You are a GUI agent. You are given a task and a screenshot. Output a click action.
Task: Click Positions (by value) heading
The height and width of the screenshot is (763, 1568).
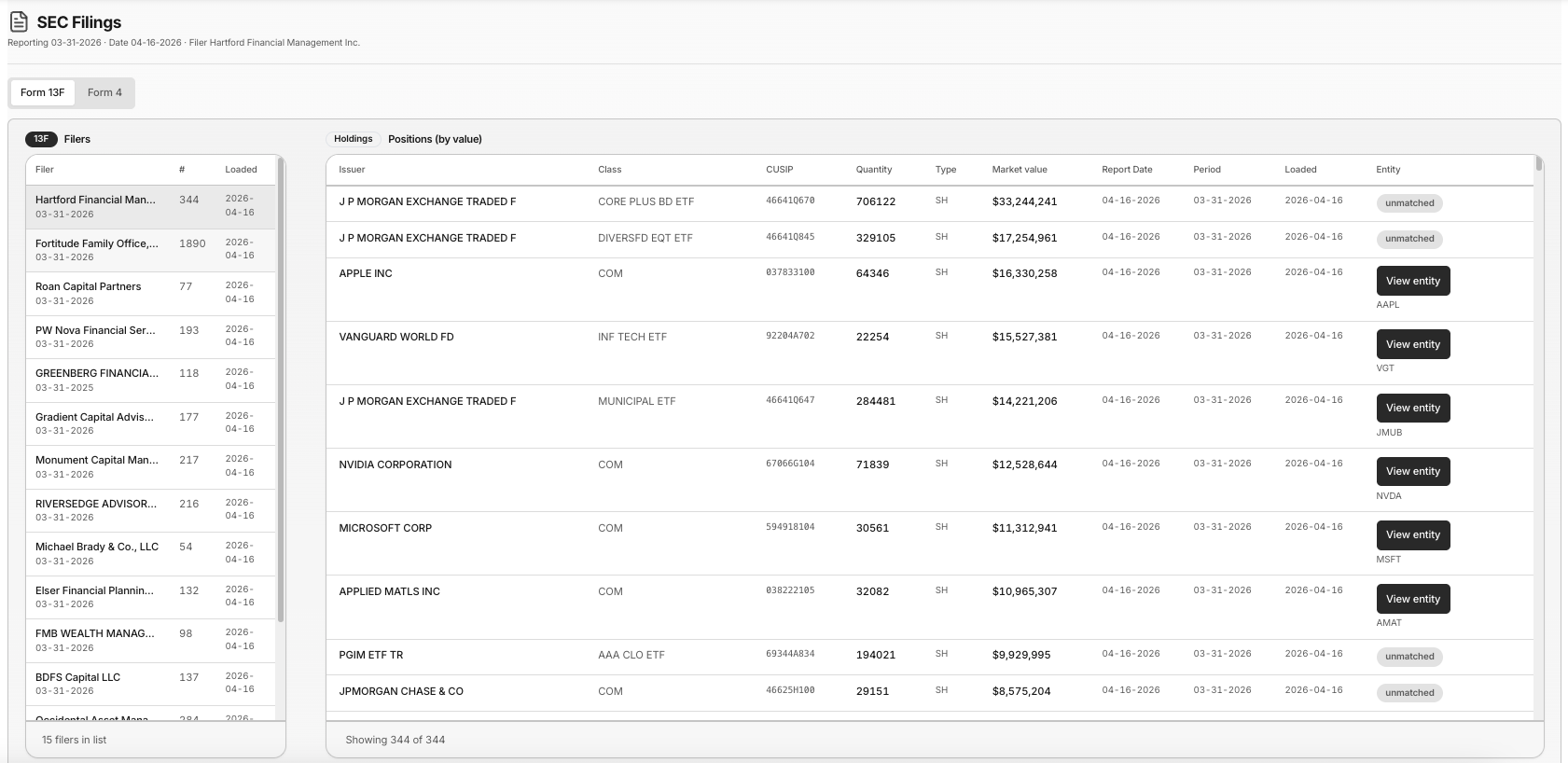[435, 139]
